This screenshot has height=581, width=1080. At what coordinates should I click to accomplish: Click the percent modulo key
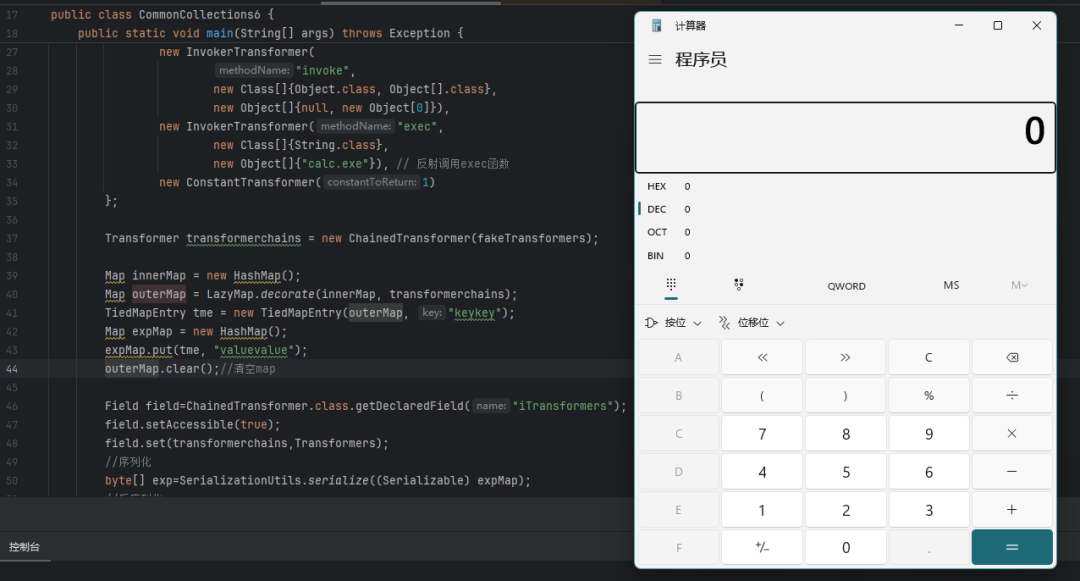[x=928, y=395]
